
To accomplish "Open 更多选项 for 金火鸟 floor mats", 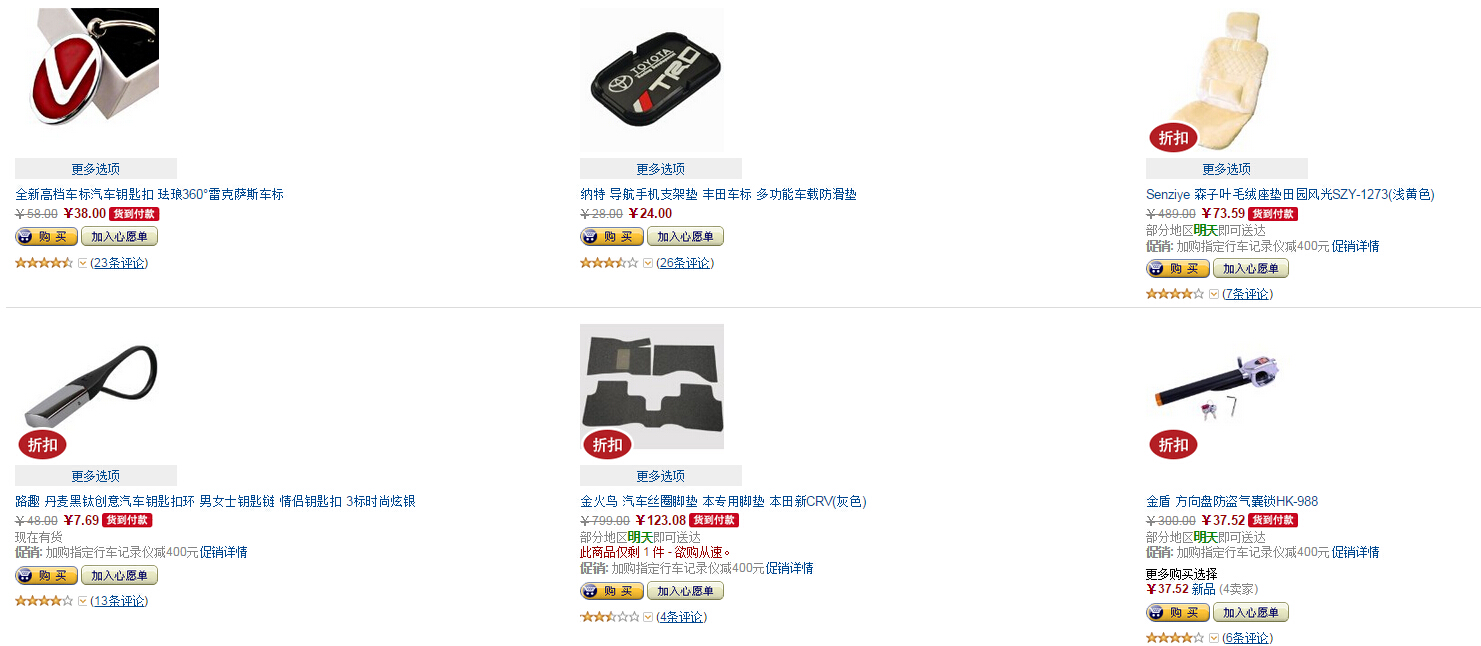I will click(661, 476).
